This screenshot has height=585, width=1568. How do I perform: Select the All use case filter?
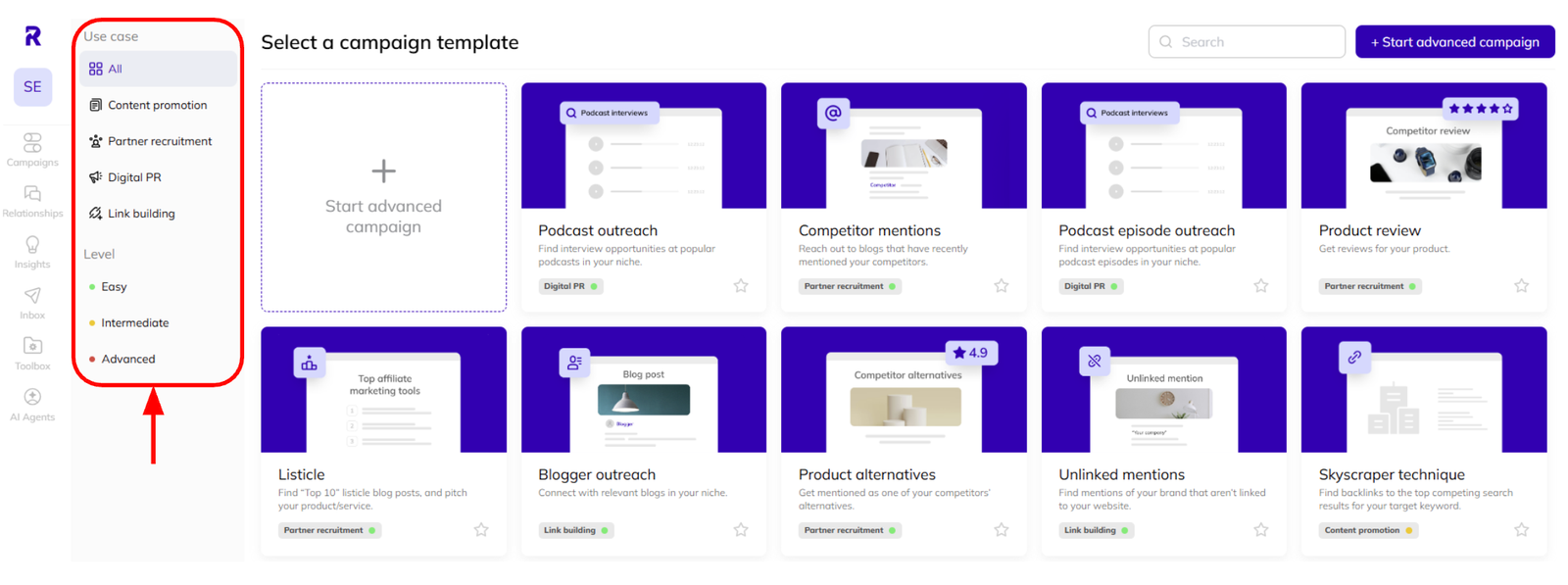(x=158, y=69)
